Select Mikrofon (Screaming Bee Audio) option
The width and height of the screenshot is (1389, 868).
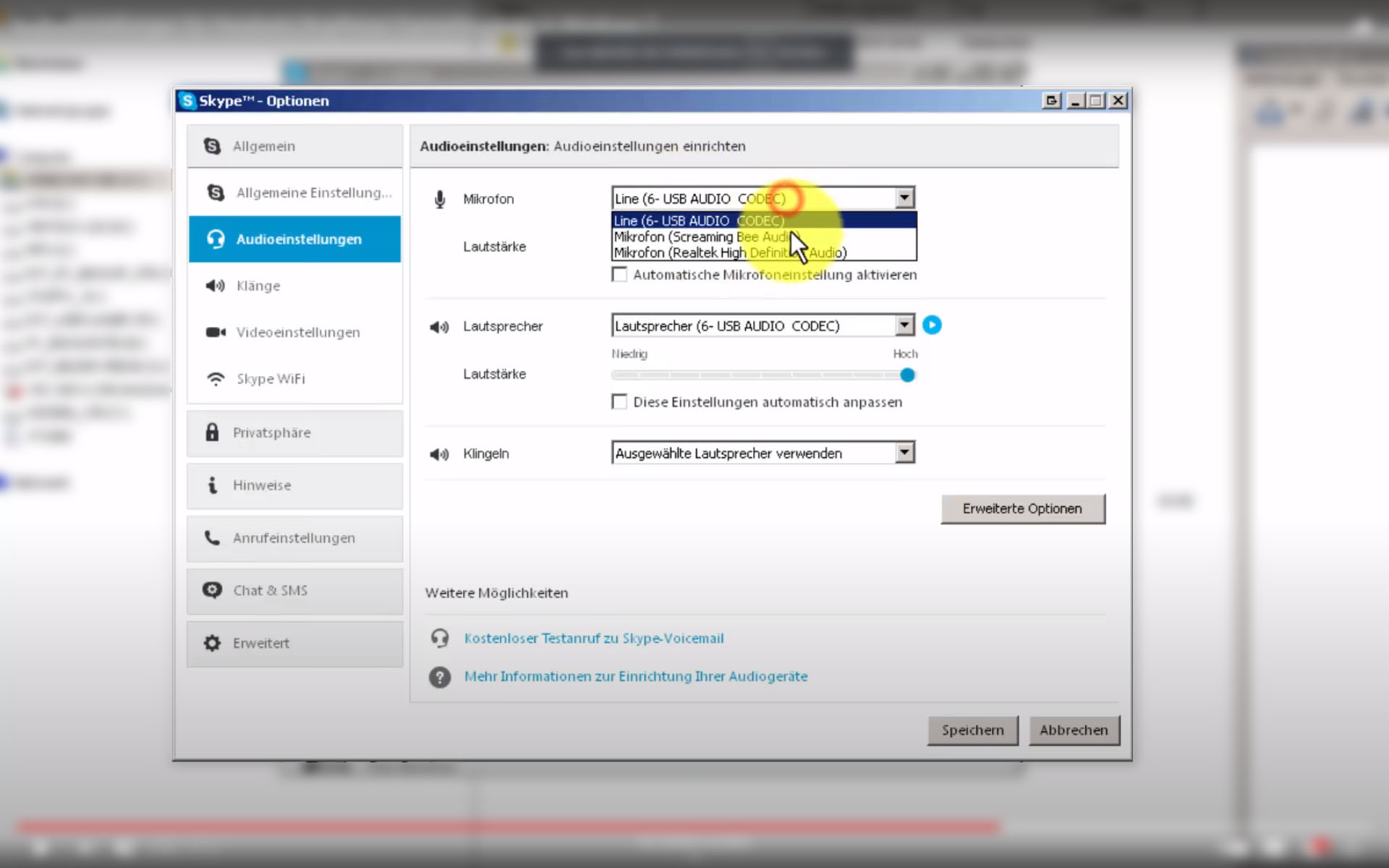click(764, 237)
